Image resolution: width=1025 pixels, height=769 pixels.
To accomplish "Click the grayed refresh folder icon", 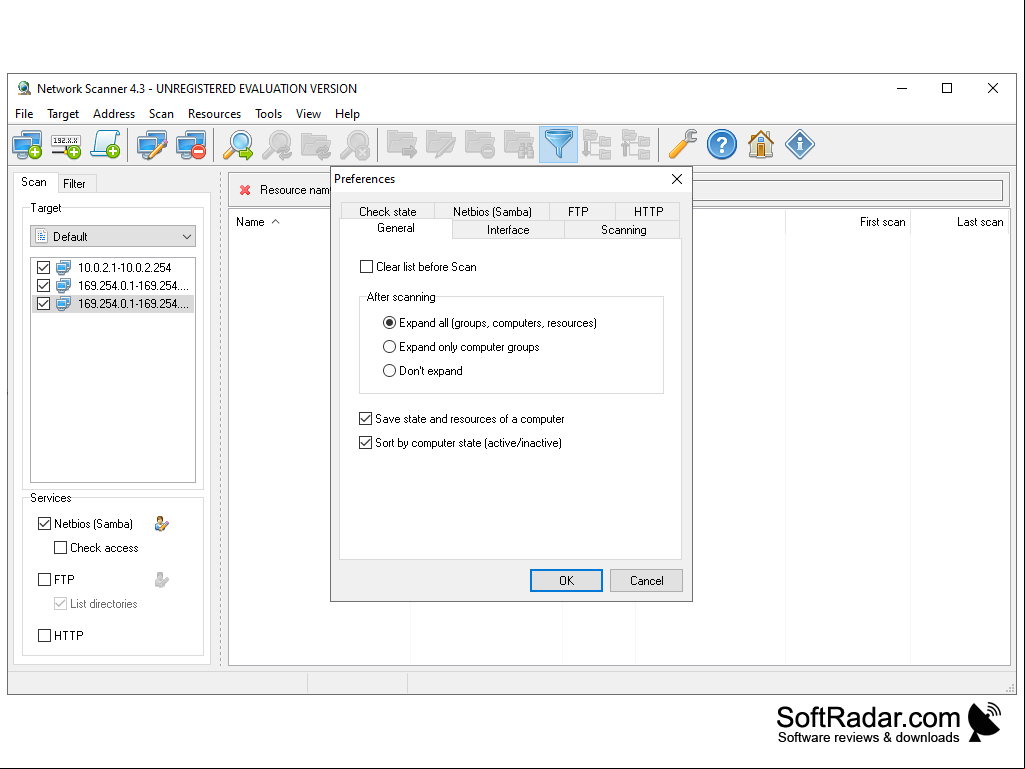I will click(x=316, y=145).
